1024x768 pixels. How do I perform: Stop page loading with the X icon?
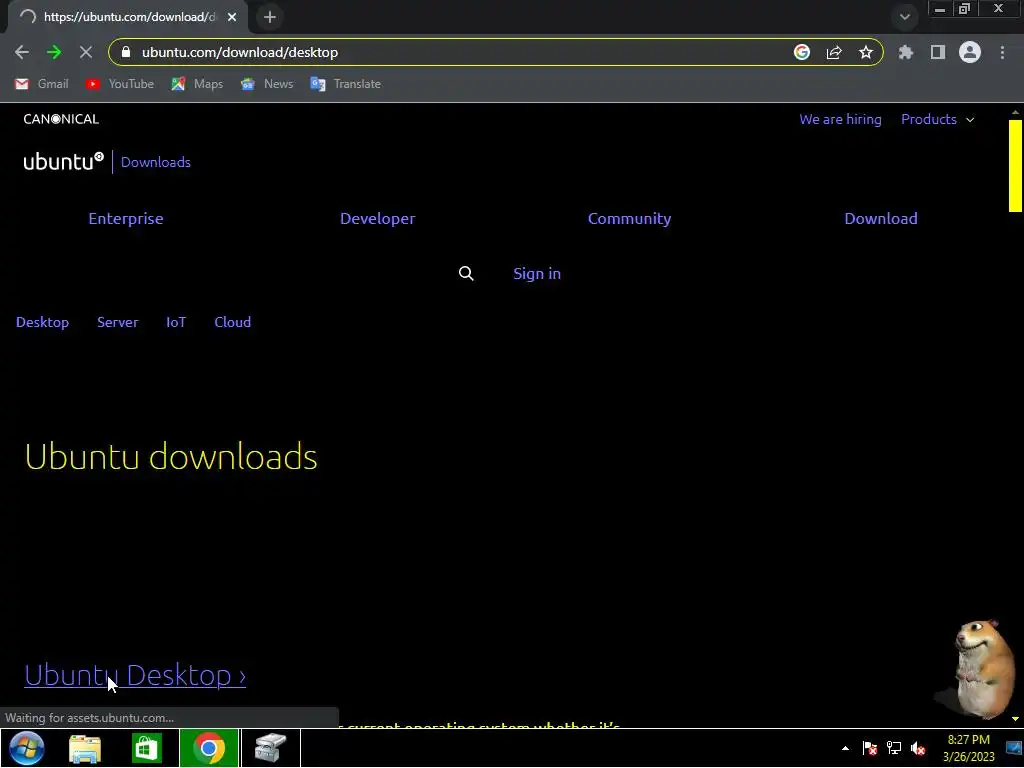[x=86, y=52]
